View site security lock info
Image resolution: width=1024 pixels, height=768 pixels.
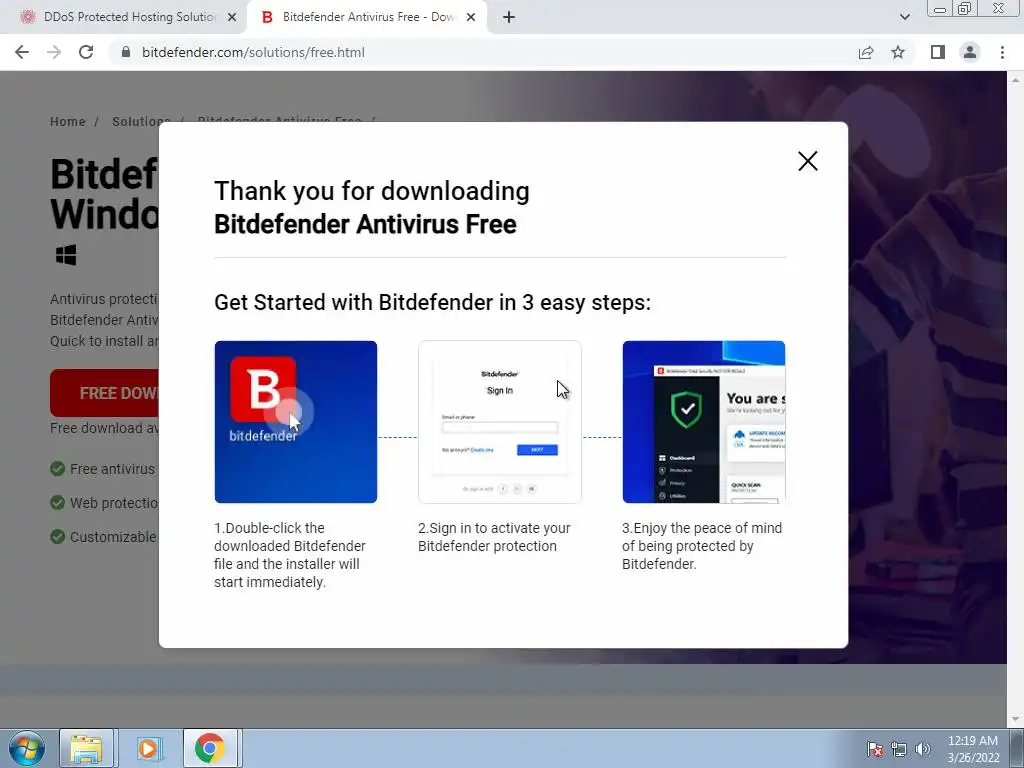[x=126, y=52]
